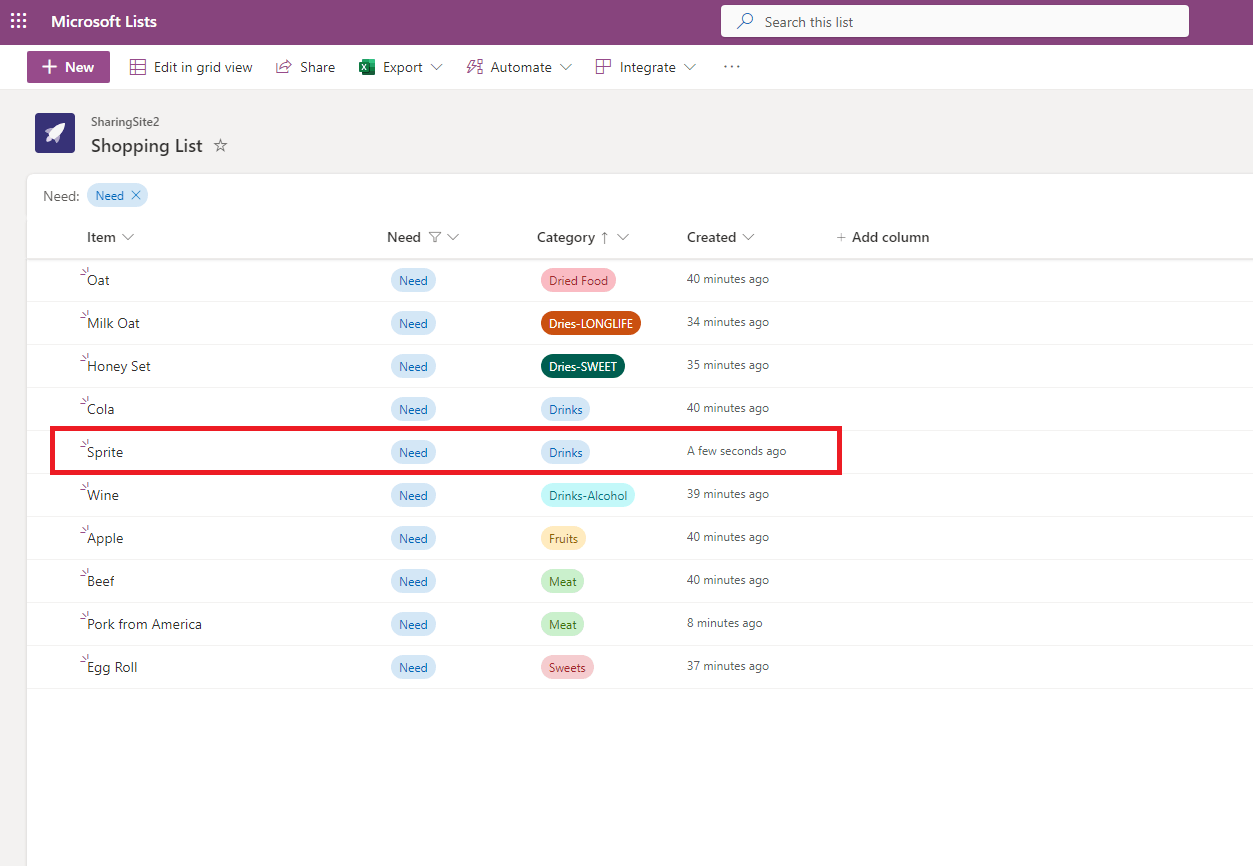Viewport: 1253px width, 866px height.
Task: Click the Automate flow icon
Action: pyautogui.click(x=475, y=67)
